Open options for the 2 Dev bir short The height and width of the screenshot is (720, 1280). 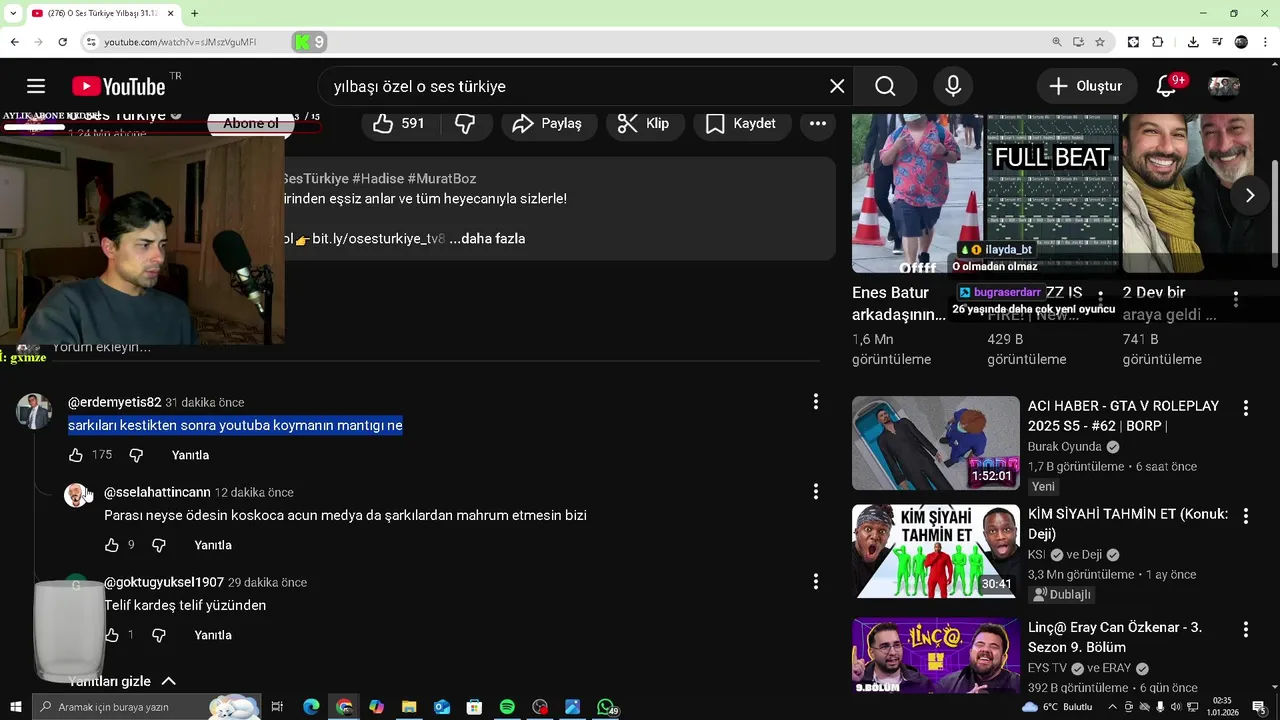[1236, 299]
